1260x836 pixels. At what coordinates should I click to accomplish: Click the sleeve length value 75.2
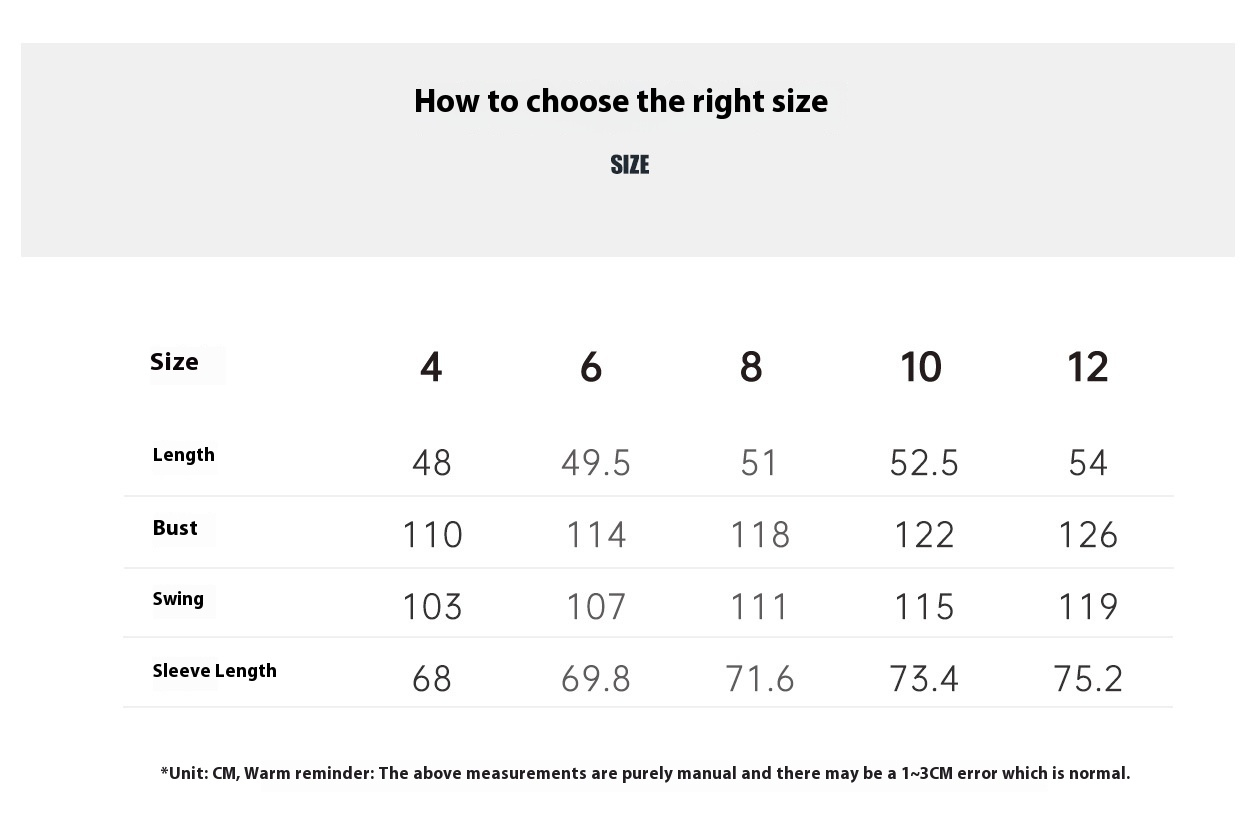click(1088, 679)
